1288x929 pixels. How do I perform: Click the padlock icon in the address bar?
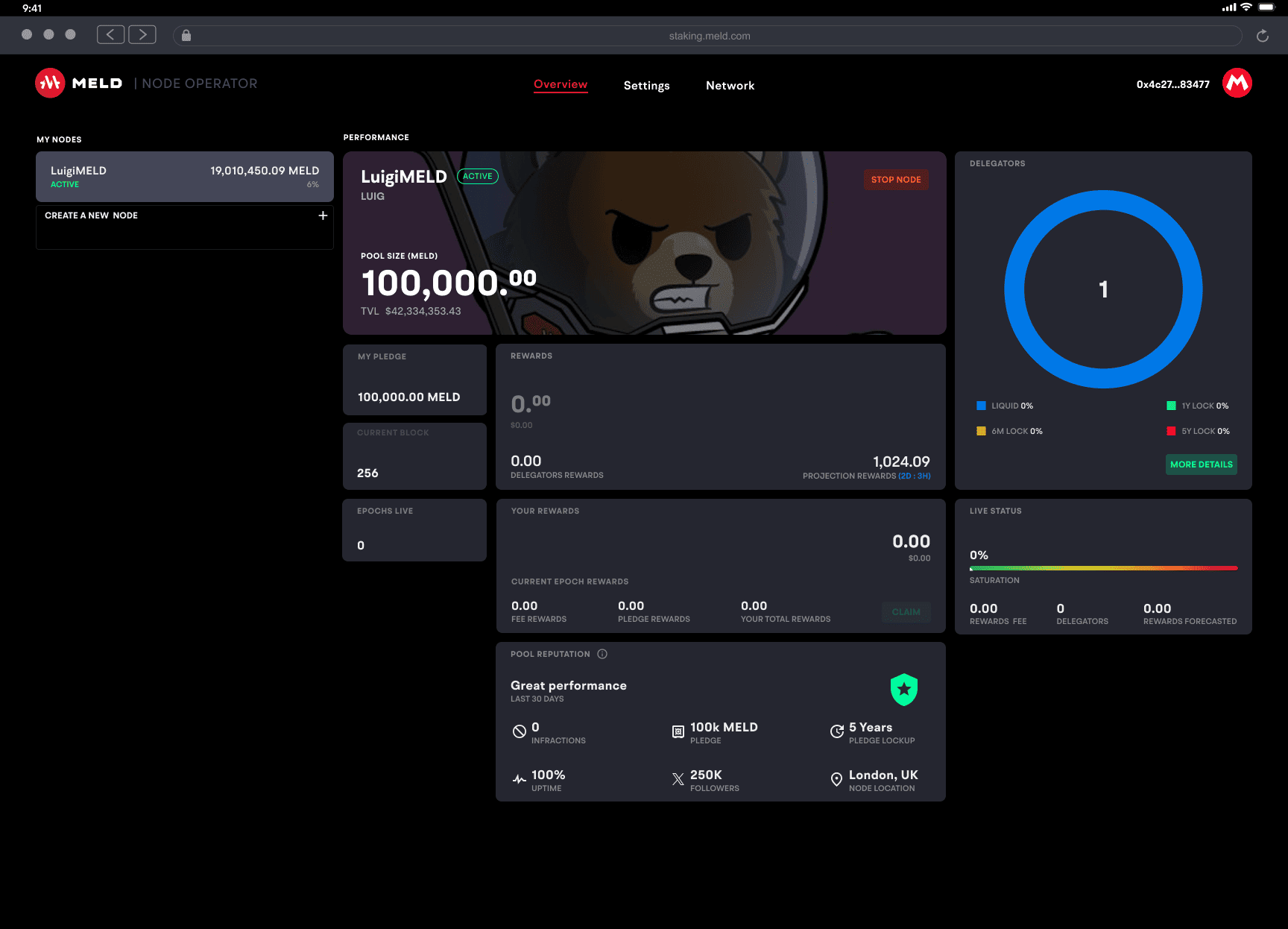186,35
